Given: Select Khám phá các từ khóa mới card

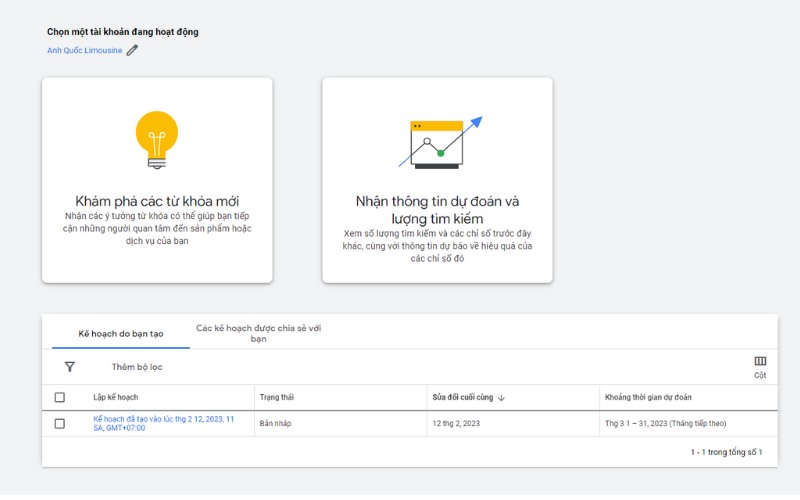Looking at the screenshot, I should tap(157, 180).
